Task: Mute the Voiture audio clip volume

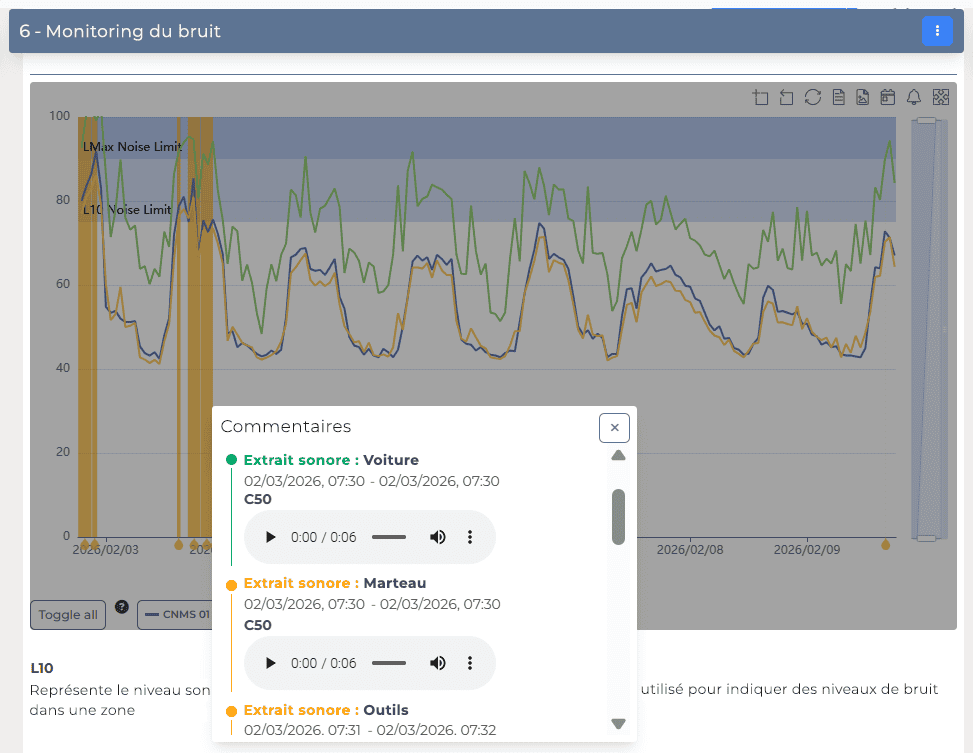Action: click(x=438, y=537)
